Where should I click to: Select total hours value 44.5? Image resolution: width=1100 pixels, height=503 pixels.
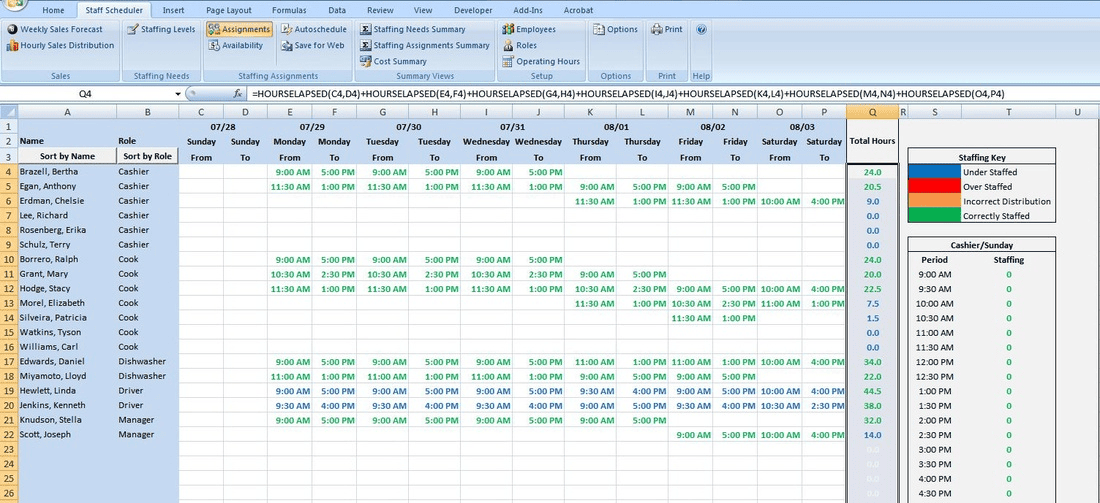coord(872,391)
